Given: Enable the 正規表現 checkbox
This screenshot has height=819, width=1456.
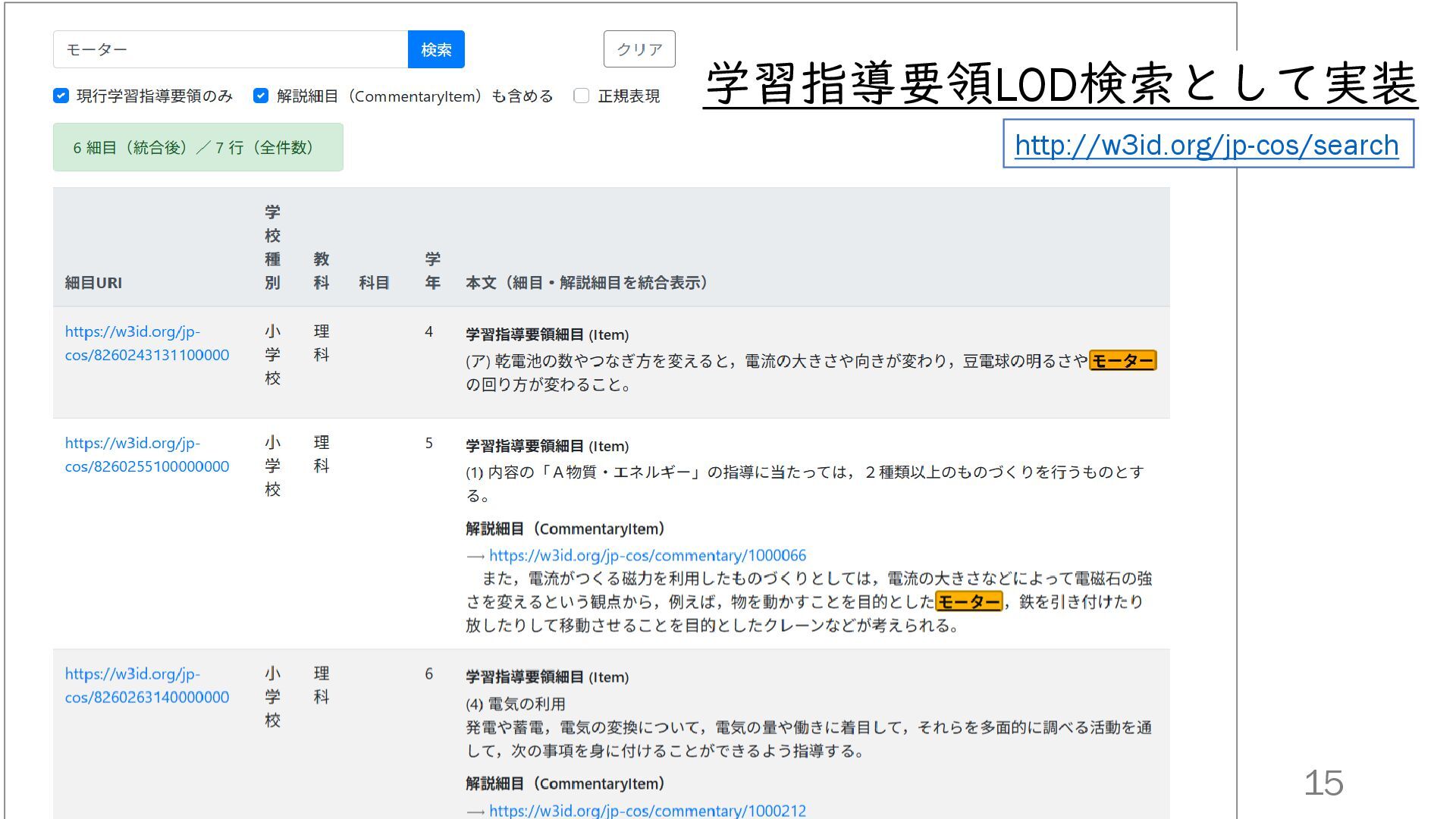Looking at the screenshot, I should click(x=582, y=96).
